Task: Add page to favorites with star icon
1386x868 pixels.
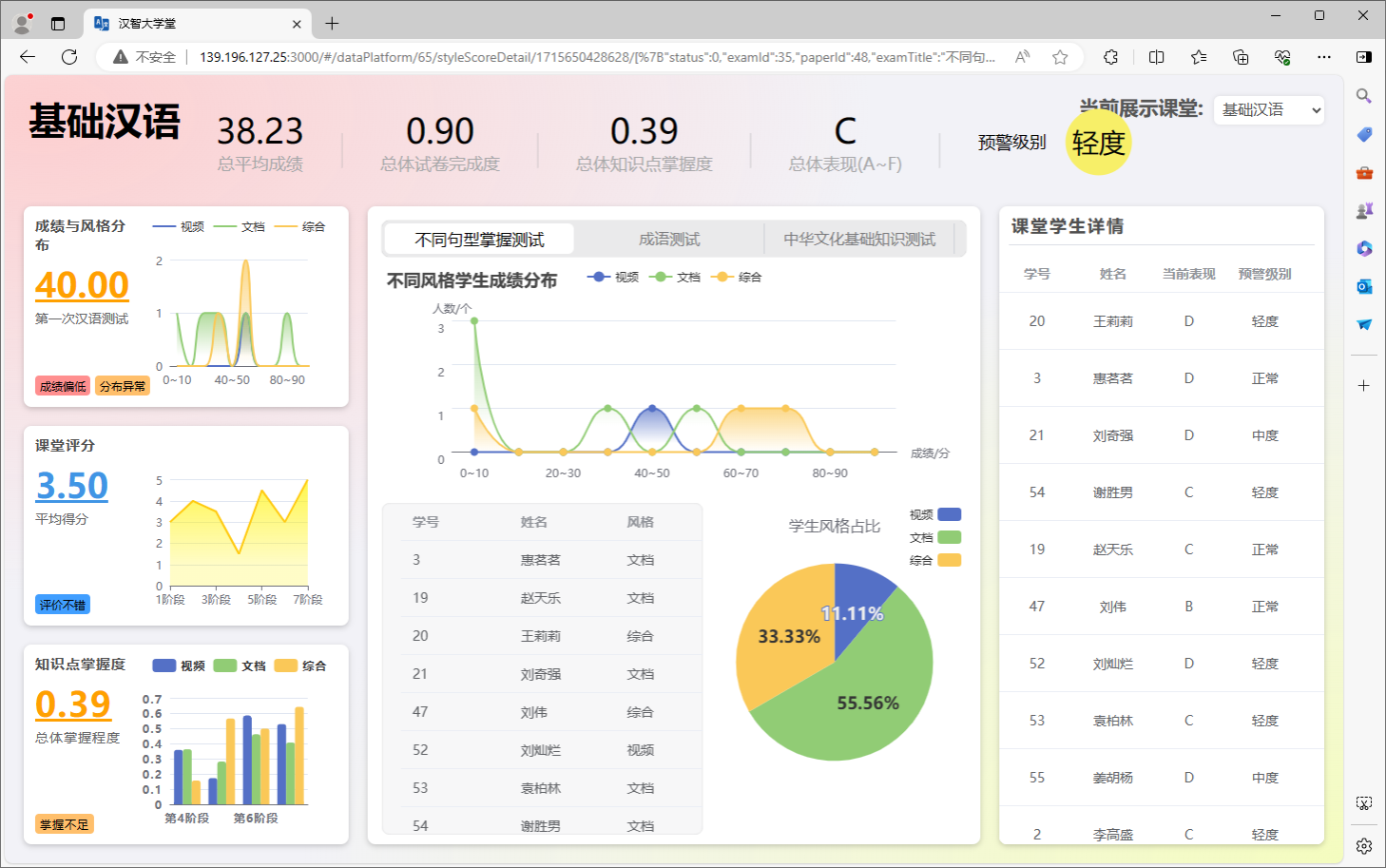Action: click(x=1060, y=57)
